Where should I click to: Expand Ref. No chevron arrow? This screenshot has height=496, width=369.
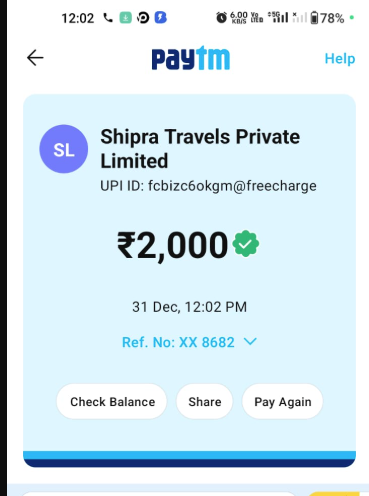[250, 341]
